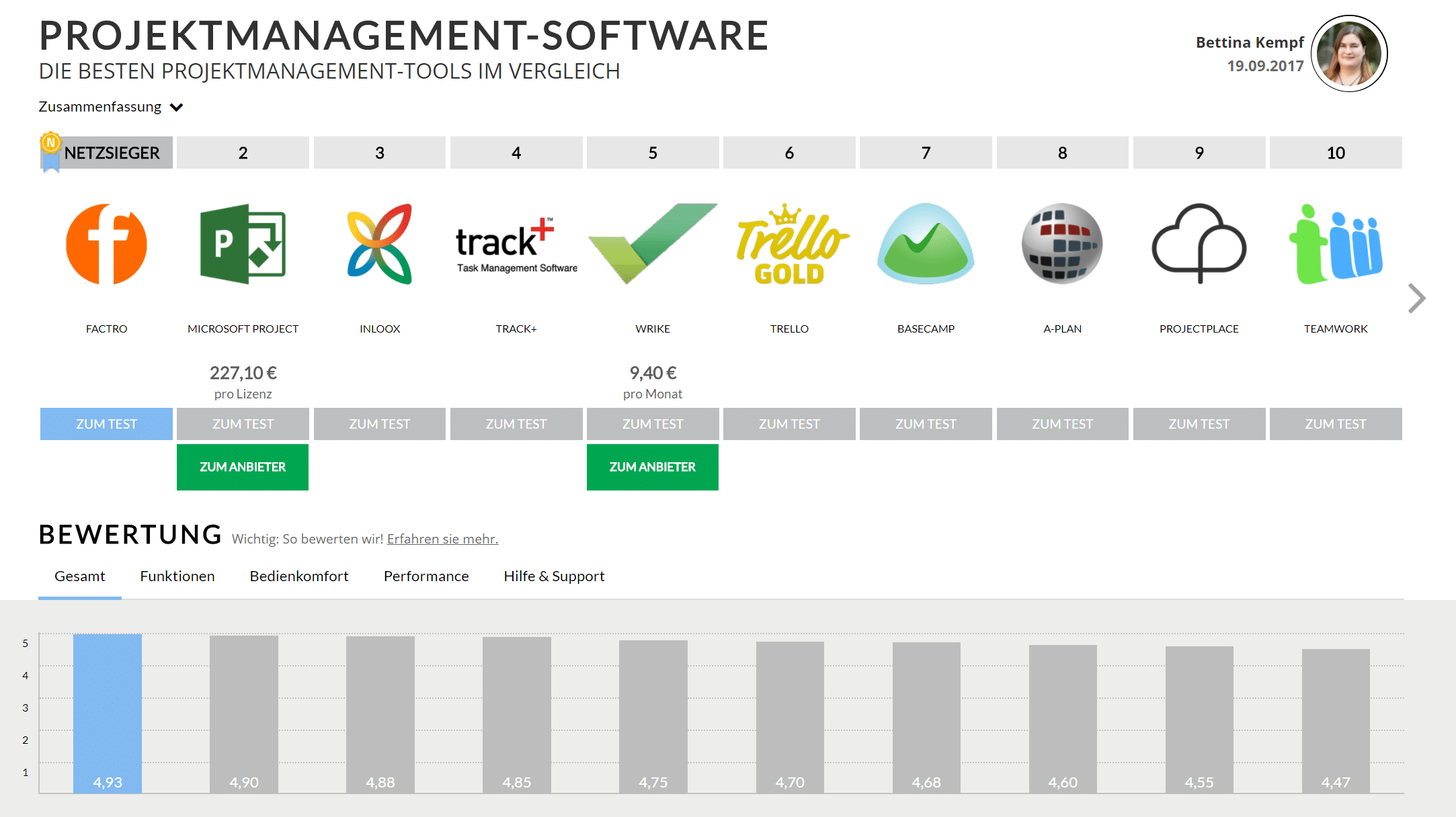Click the 4,90 rating bar

[244, 714]
